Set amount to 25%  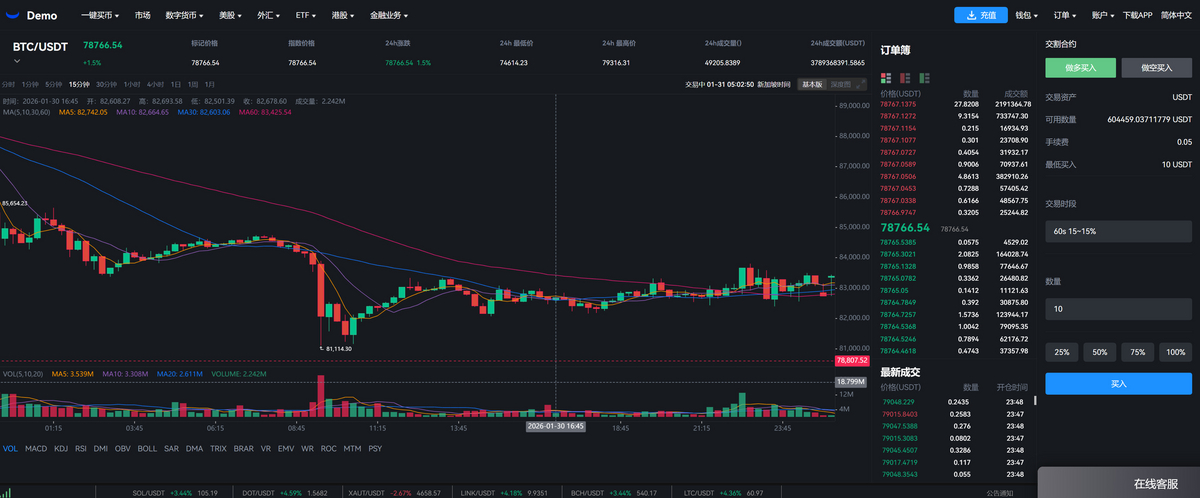(1061, 352)
